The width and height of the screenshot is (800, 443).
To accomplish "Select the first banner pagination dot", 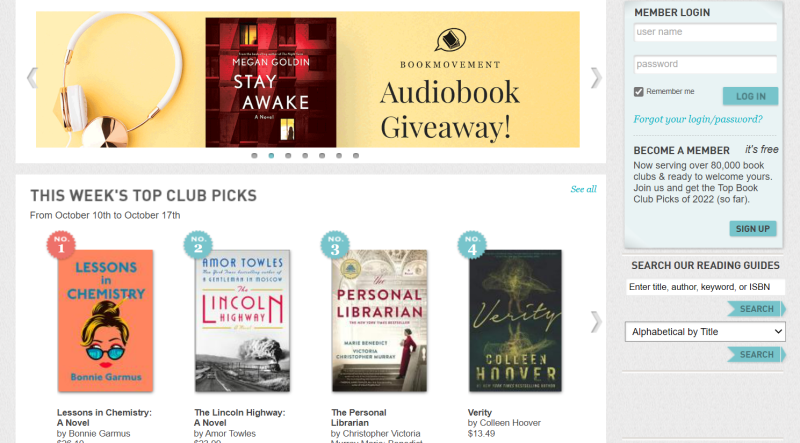I will (254, 156).
